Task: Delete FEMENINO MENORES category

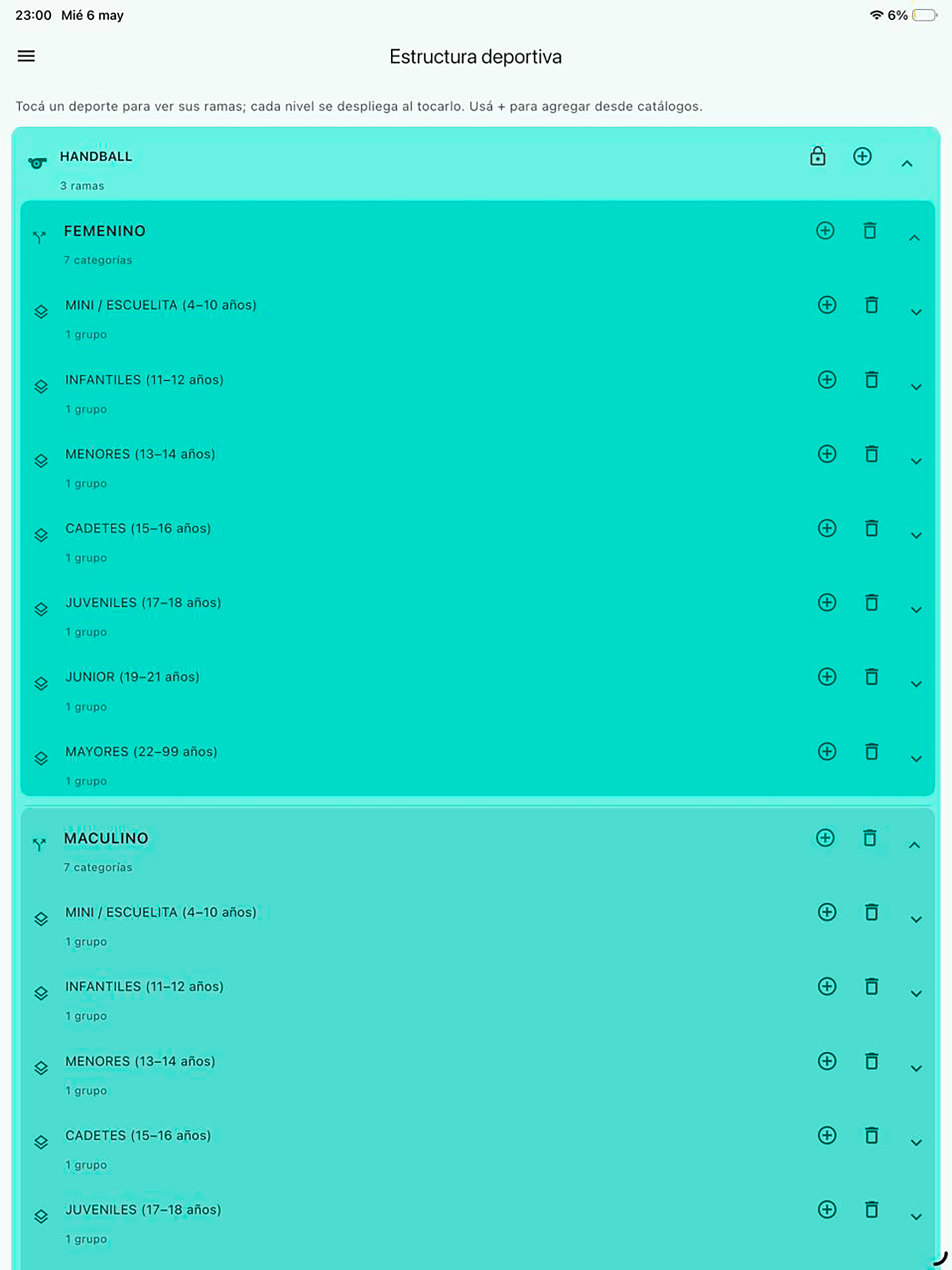Action: [x=872, y=454]
